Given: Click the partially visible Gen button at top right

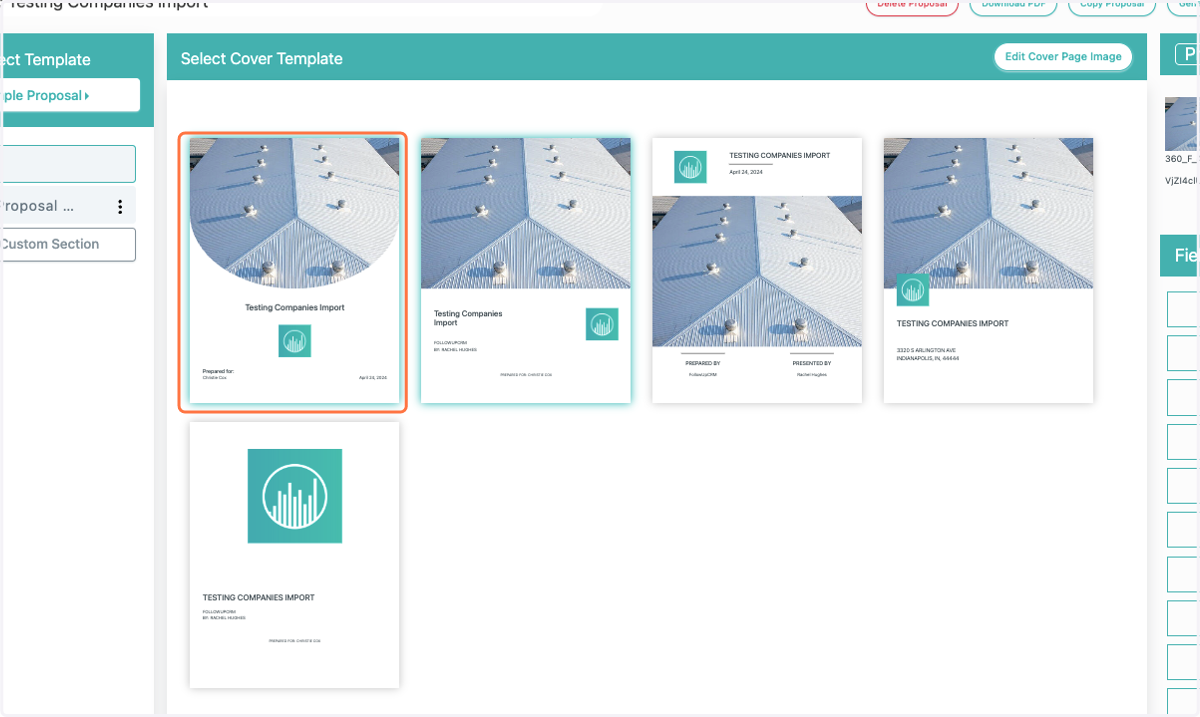Looking at the screenshot, I should pos(1183,5).
